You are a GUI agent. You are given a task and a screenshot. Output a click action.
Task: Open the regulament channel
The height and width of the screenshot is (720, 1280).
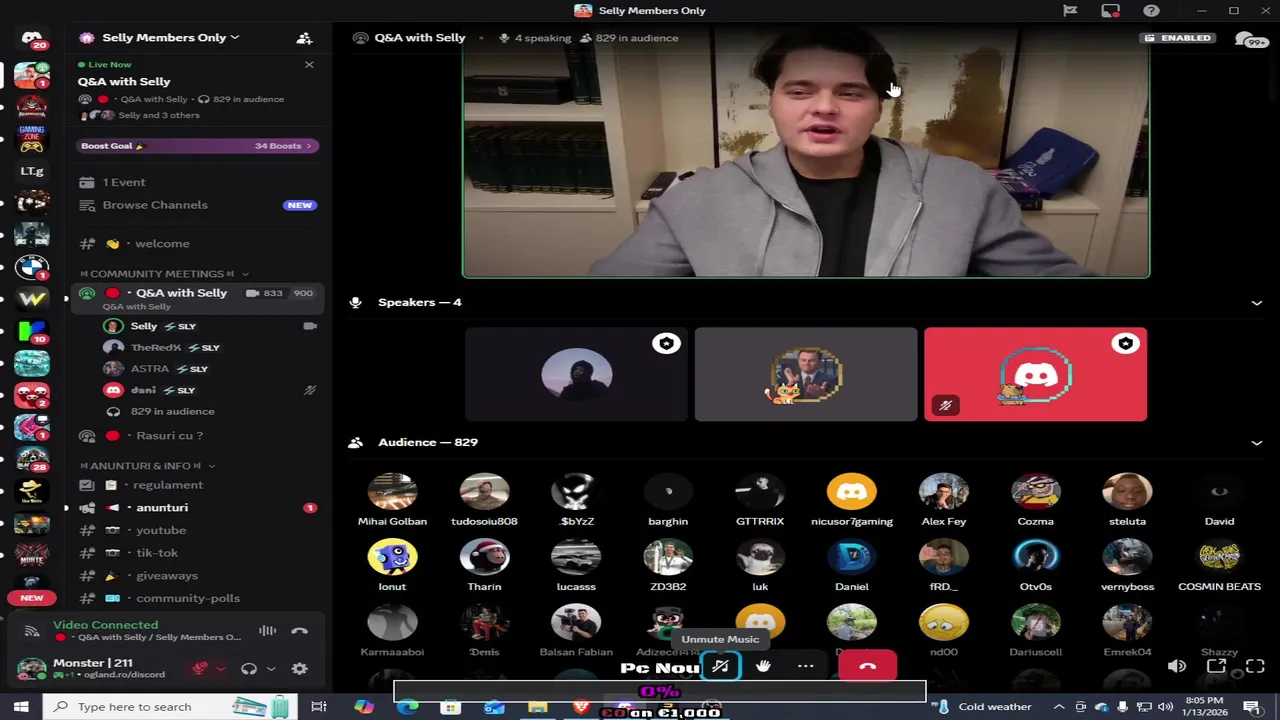point(197,485)
